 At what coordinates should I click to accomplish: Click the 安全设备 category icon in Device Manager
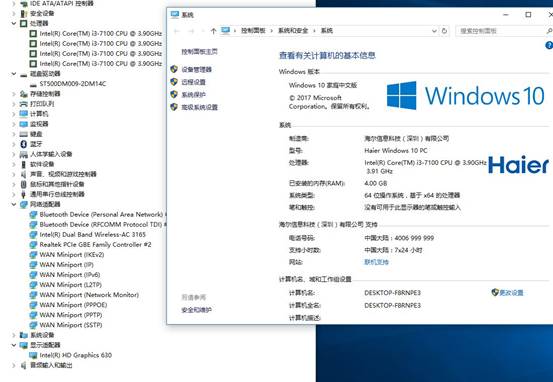point(24,13)
